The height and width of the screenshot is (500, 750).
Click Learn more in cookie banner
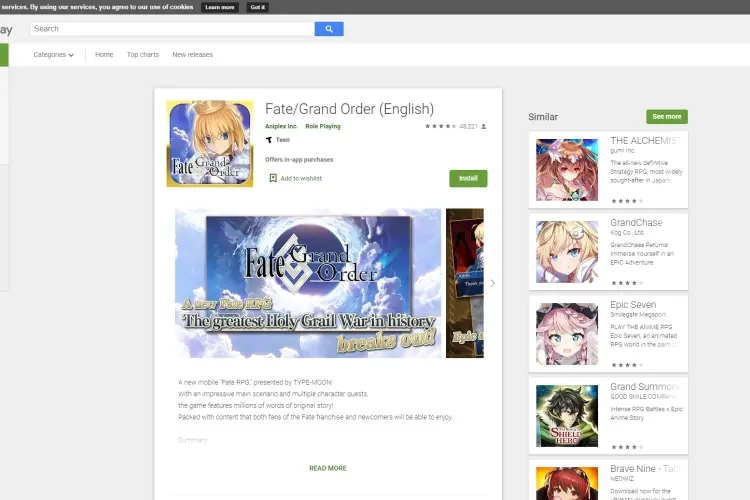pos(220,7)
